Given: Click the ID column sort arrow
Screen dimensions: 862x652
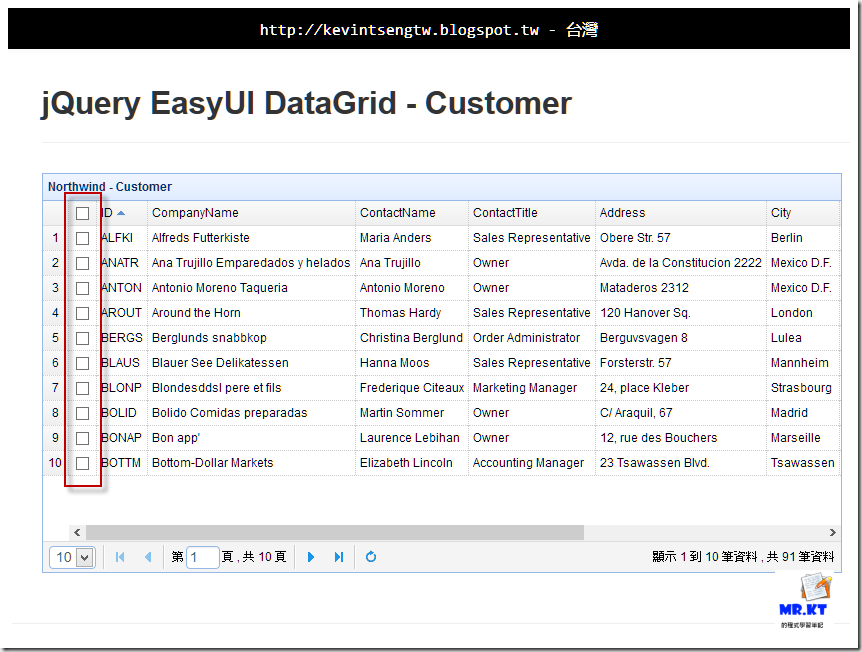Looking at the screenshot, I should pyautogui.click(x=121, y=213).
